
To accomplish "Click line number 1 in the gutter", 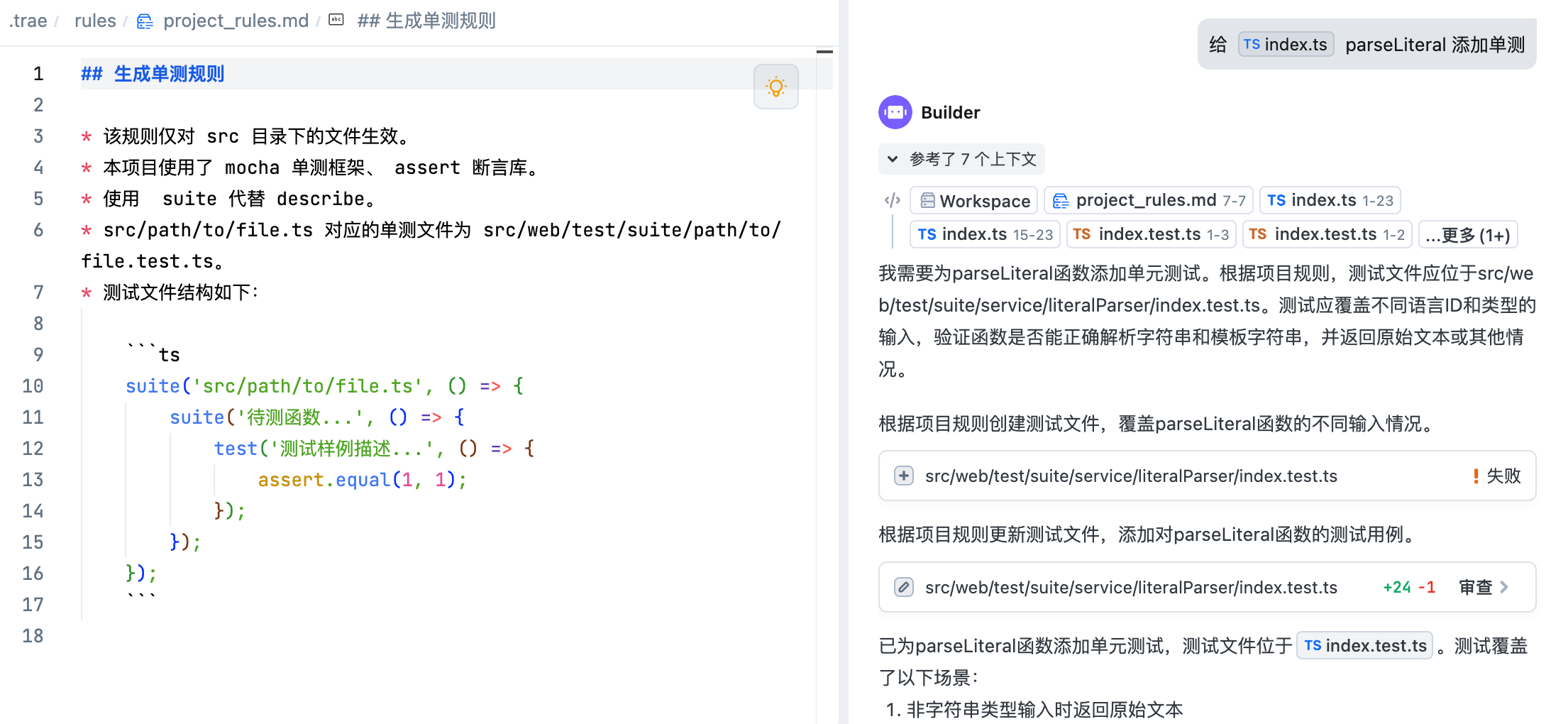I will click(x=38, y=74).
